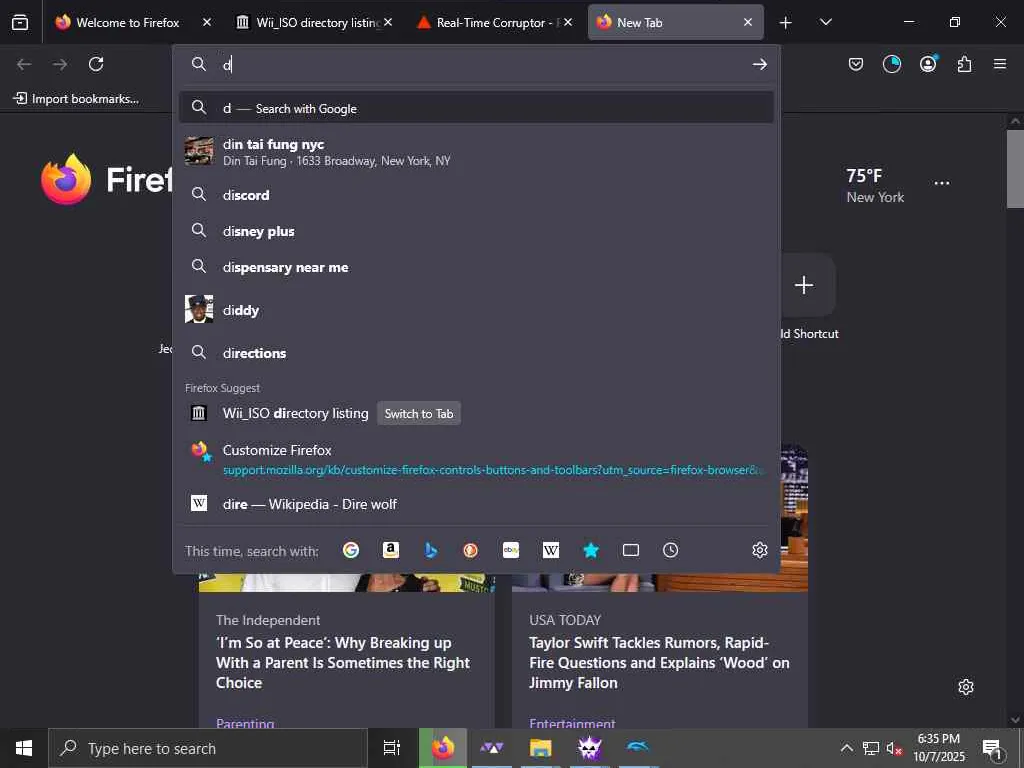Toggle muted volume tray icon

pos(893,748)
